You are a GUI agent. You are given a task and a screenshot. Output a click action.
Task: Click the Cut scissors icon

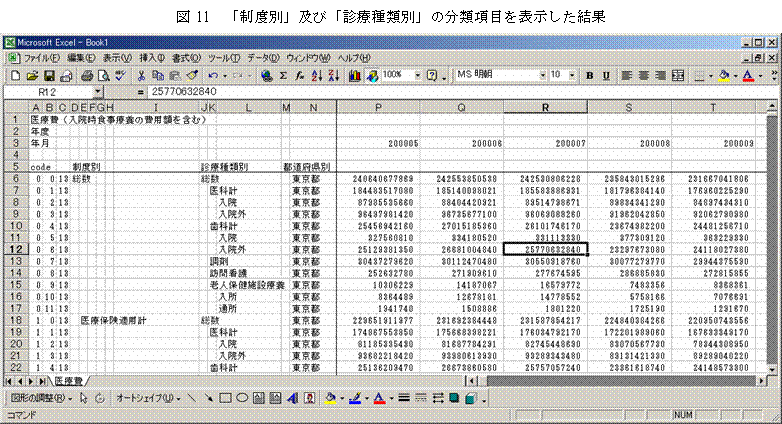click(x=143, y=75)
